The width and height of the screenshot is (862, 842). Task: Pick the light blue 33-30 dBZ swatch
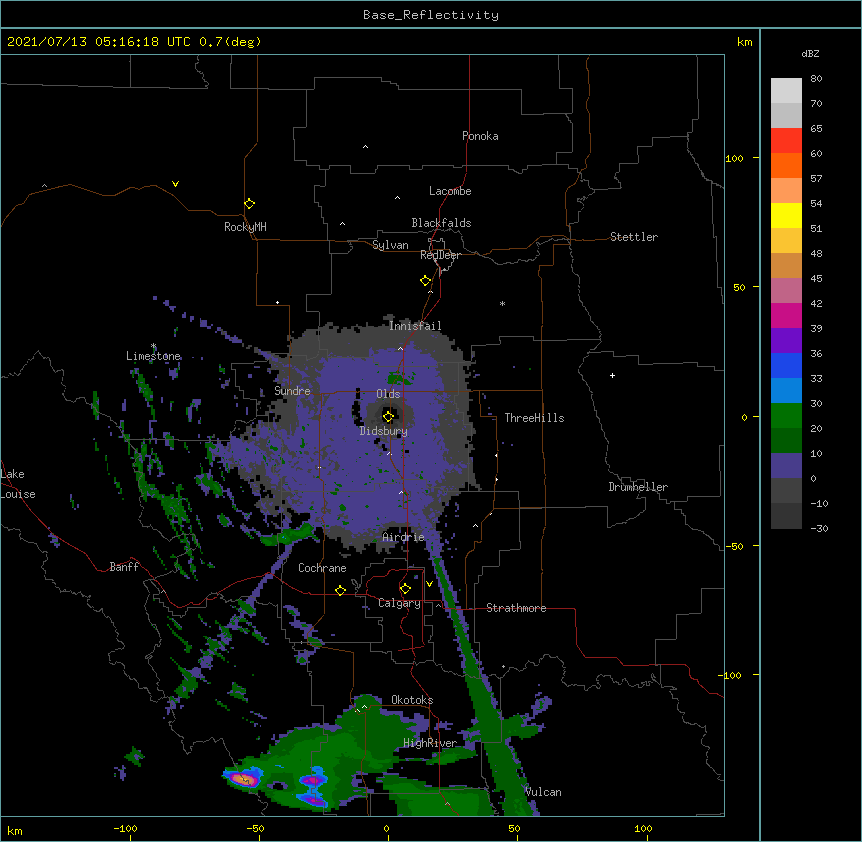click(x=786, y=390)
